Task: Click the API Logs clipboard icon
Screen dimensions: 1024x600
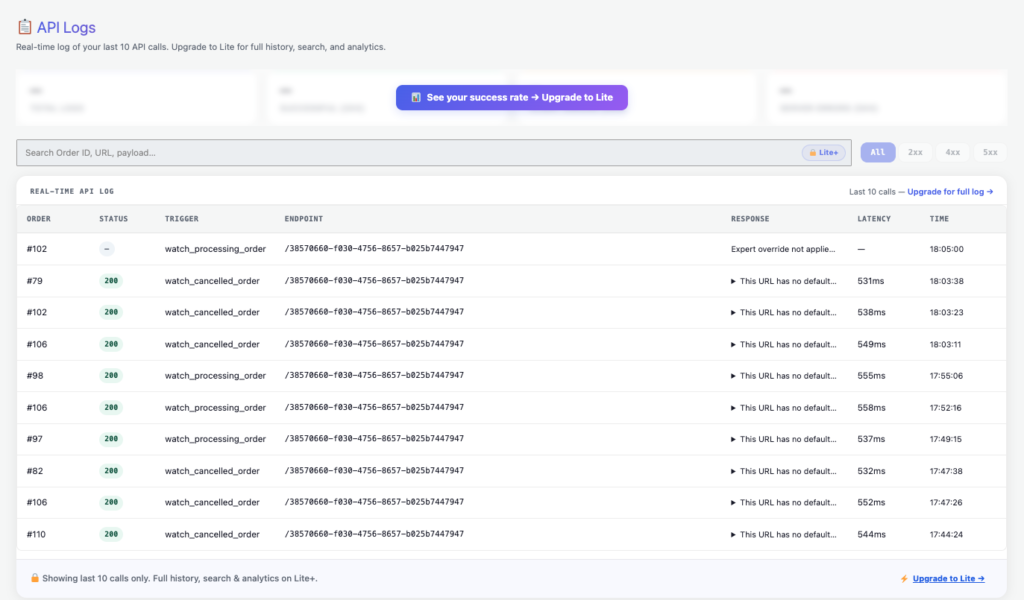Action: [x=24, y=27]
